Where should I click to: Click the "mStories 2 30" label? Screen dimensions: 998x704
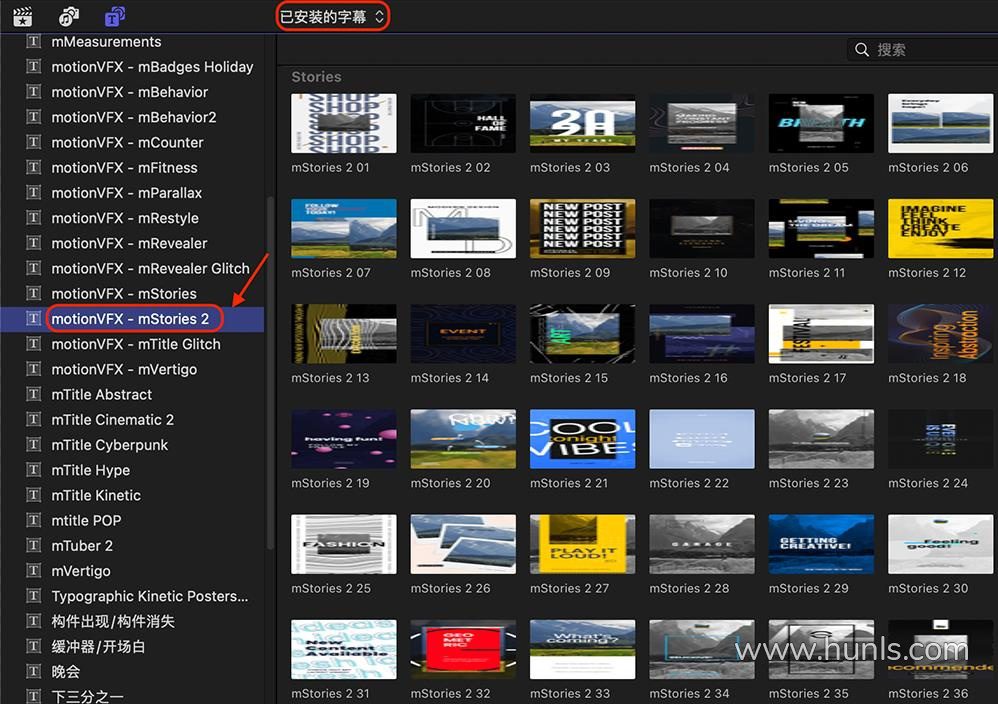point(928,589)
